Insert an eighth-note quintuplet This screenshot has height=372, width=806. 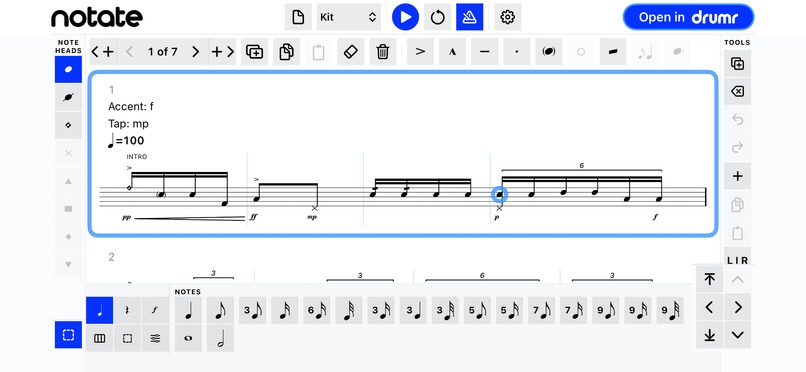tap(477, 310)
